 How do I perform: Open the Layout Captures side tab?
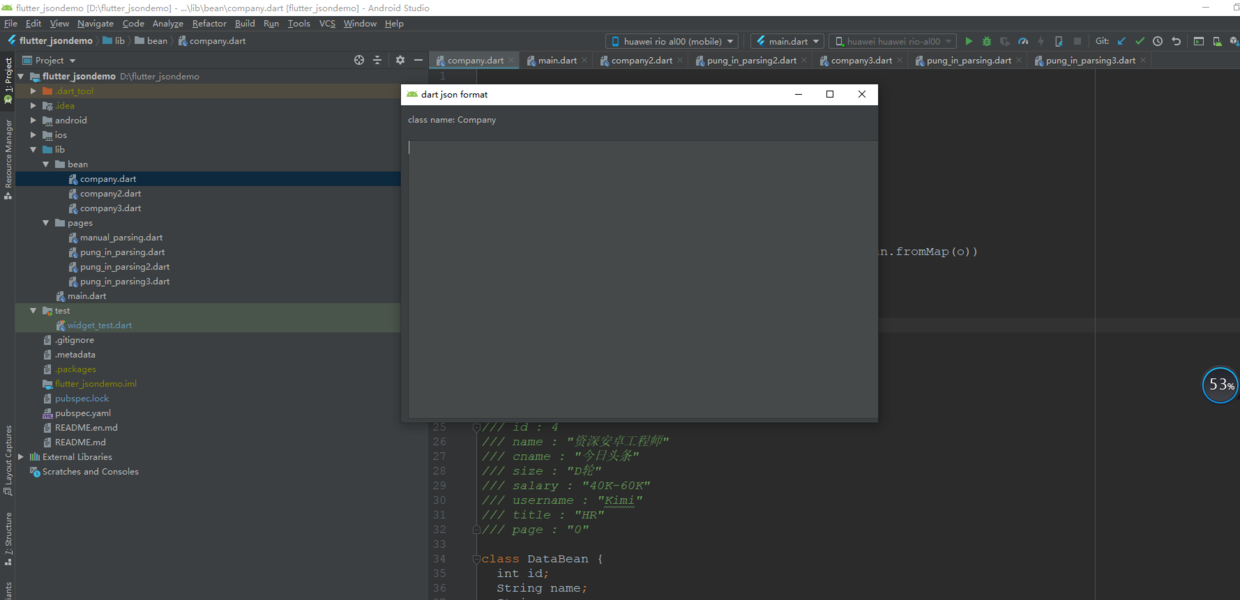(8, 461)
